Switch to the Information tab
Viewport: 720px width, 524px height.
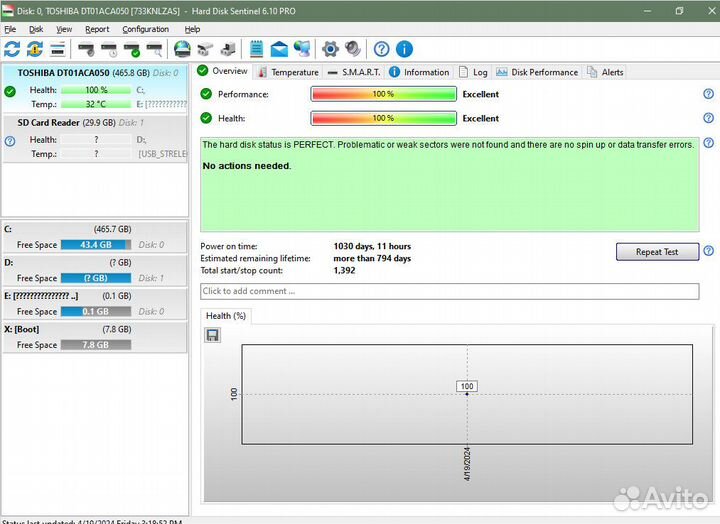click(x=419, y=72)
